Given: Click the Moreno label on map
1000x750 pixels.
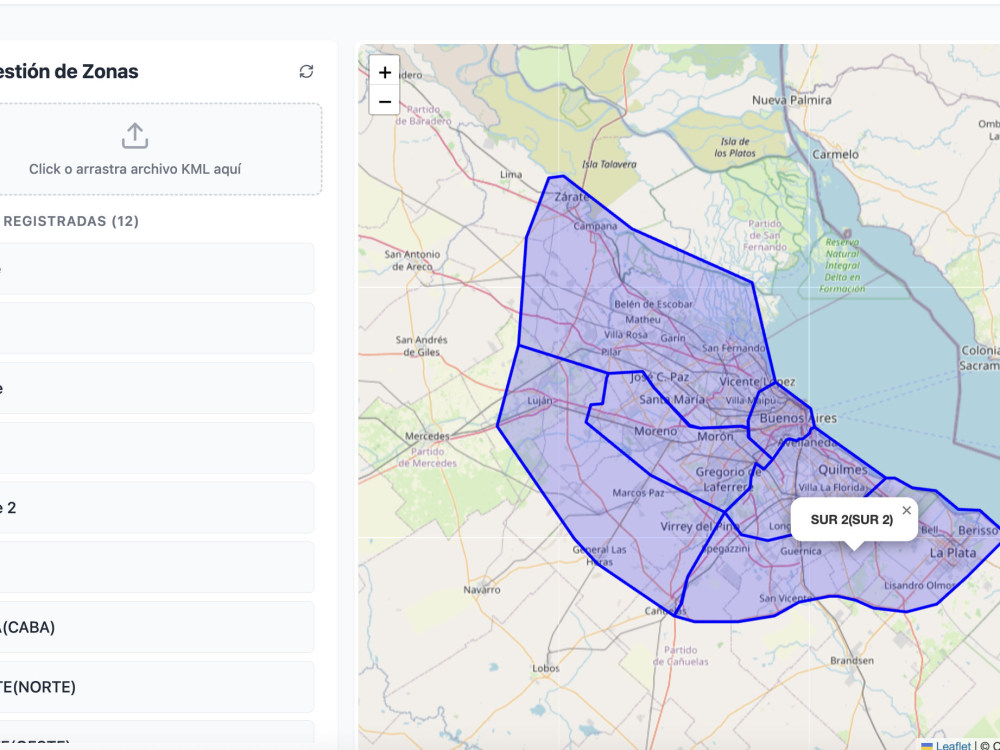Looking at the screenshot, I should tap(656, 431).
